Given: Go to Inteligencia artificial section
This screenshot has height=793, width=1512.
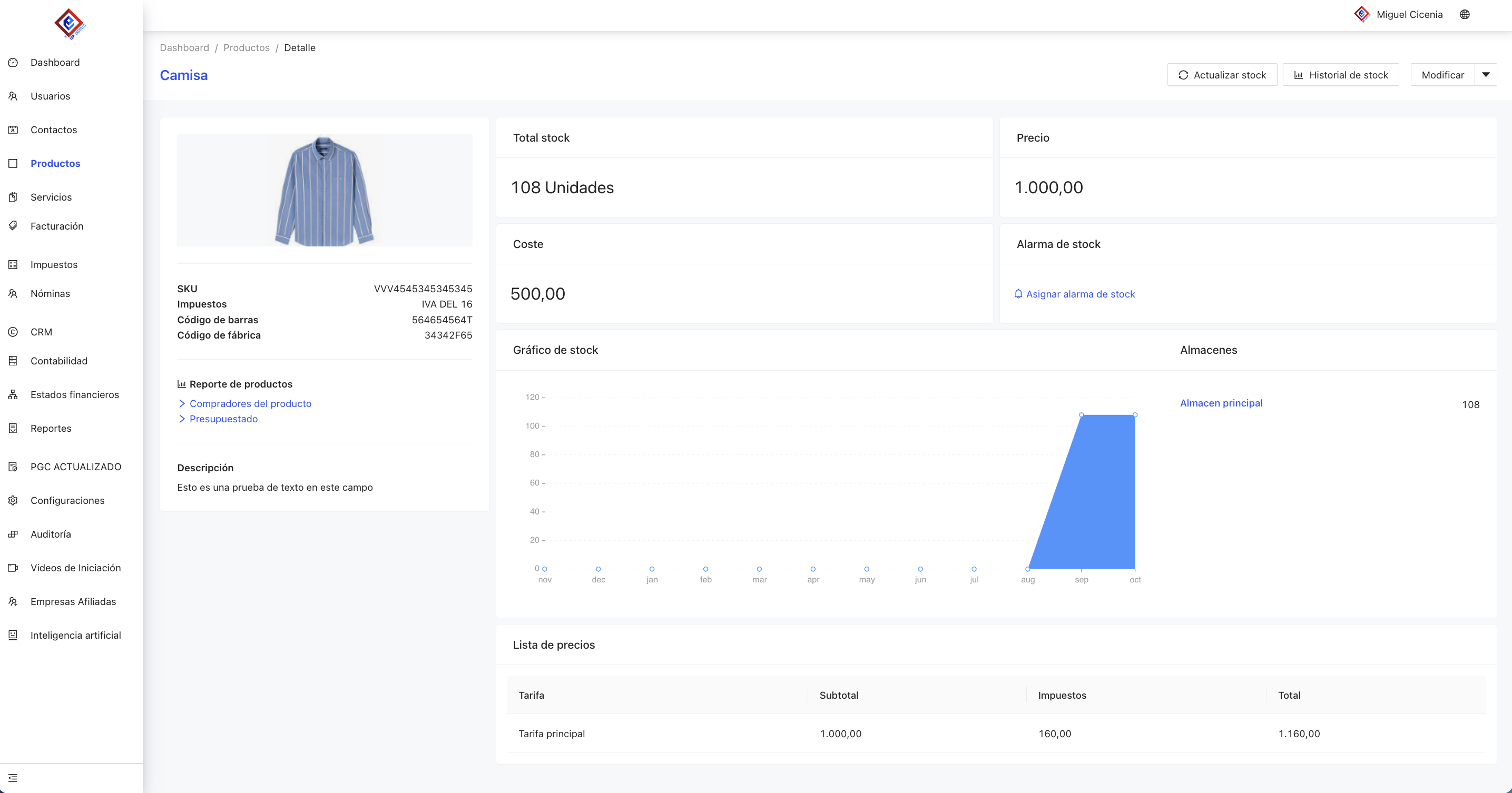Looking at the screenshot, I should click(x=75, y=635).
